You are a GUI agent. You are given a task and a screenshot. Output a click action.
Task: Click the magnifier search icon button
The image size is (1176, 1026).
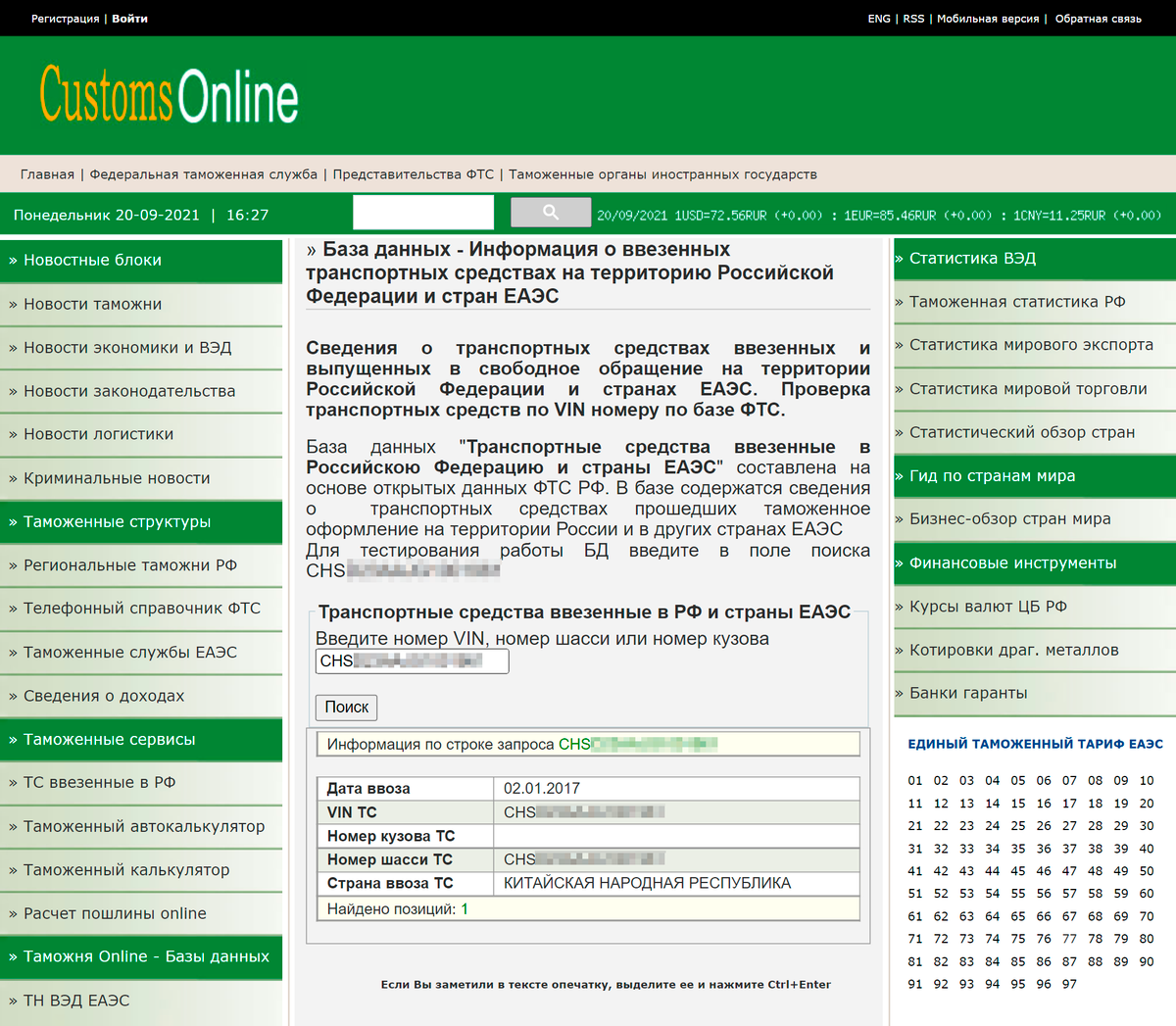click(550, 213)
